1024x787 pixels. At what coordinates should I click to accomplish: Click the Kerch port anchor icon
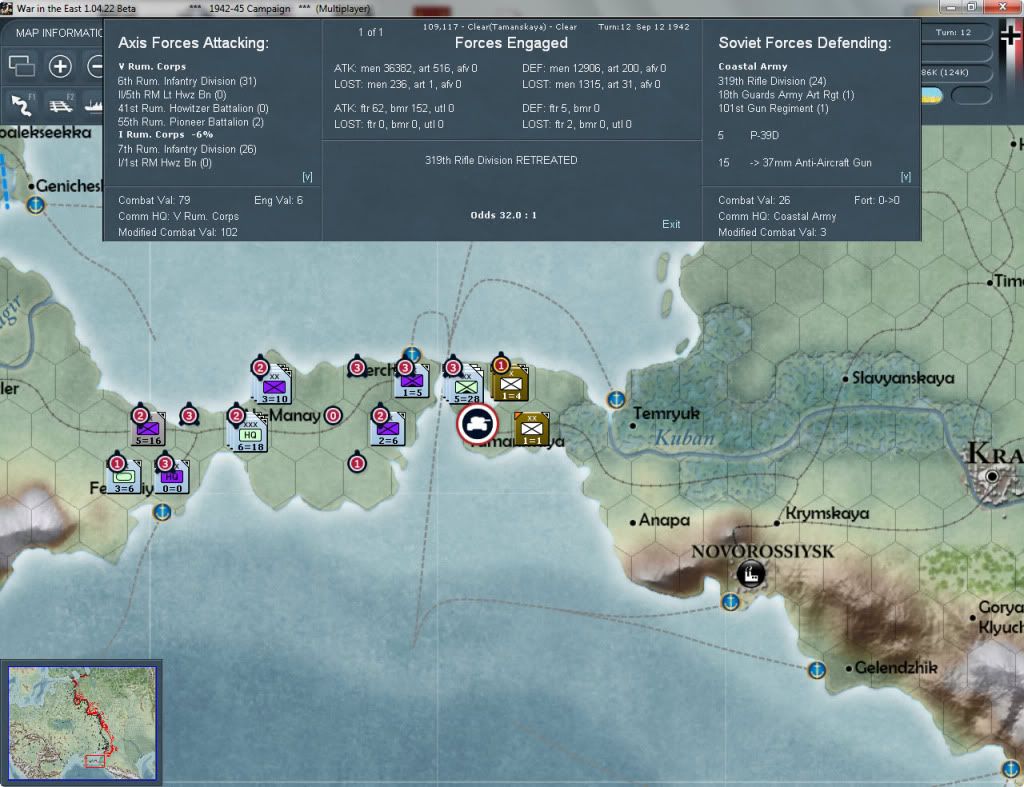coord(412,355)
